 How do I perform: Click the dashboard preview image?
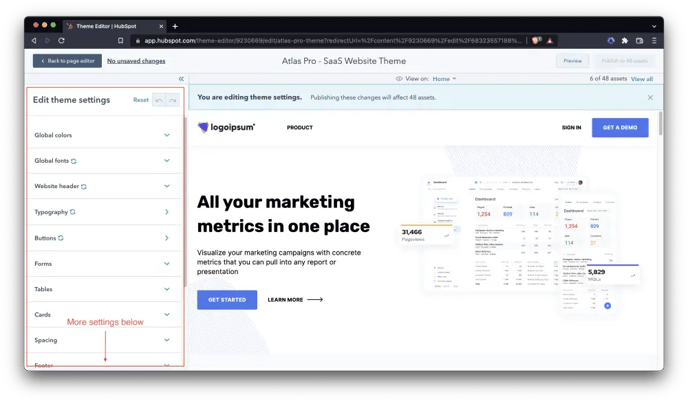pyautogui.click(x=520, y=244)
